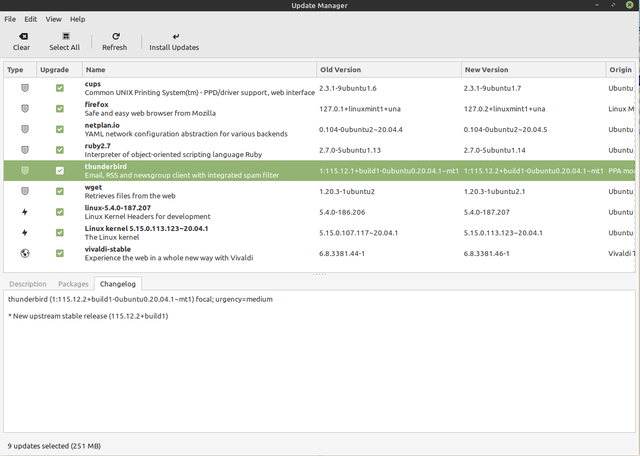This screenshot has height=456, width=640.
Task: Click old version 5.4.0-186.206
Action: 342,212
